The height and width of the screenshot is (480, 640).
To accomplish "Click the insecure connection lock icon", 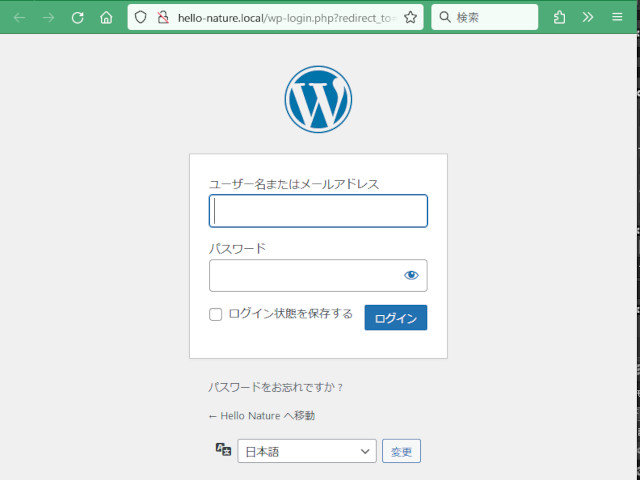I will [162, 17].
